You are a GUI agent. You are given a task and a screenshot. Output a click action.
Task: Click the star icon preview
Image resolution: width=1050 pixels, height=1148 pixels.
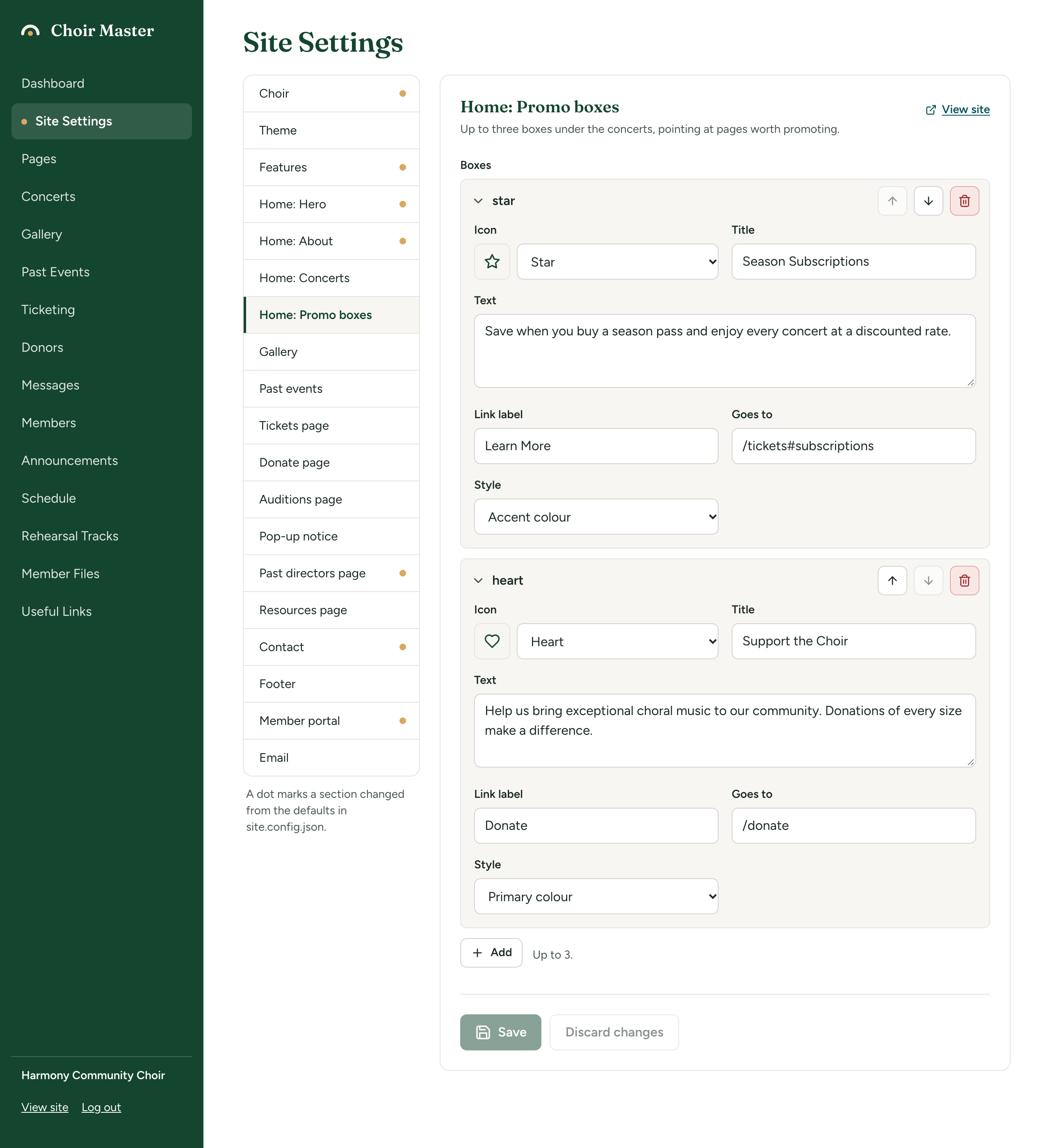click(x=492, y=262)
